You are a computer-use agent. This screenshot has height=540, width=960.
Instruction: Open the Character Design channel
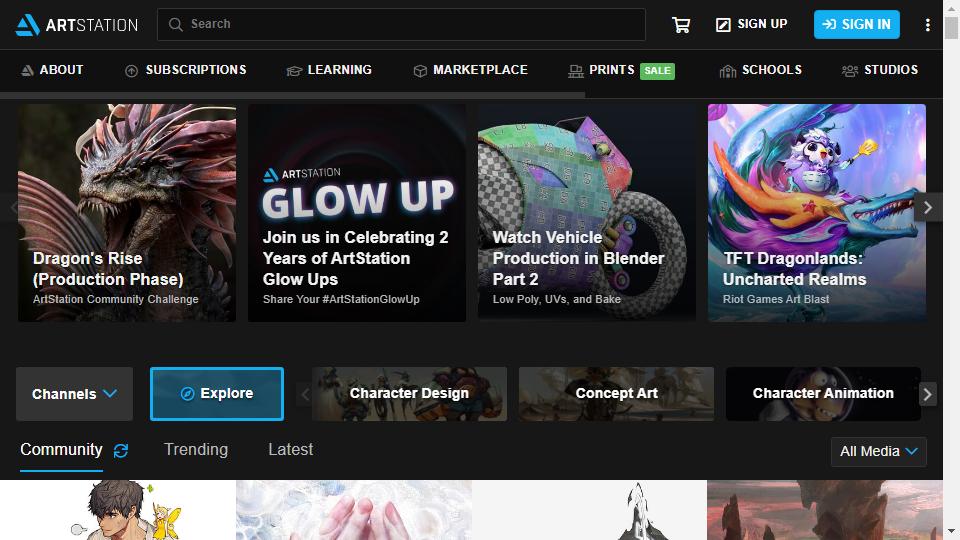[x=409, y=394]
